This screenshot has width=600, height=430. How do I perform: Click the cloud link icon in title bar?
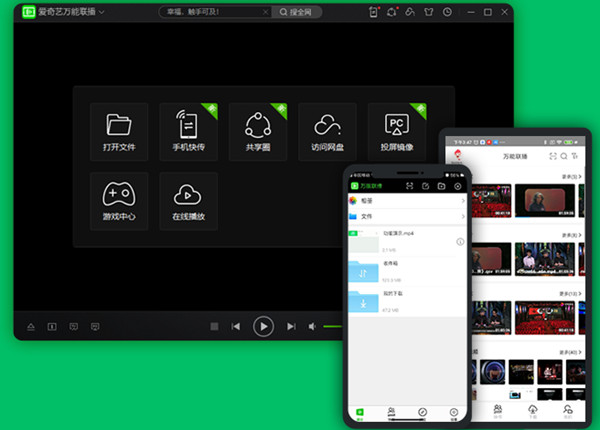410,12
